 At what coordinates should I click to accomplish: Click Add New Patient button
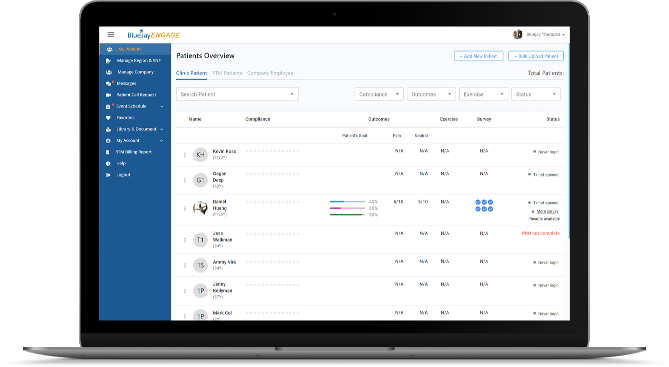tap(479, 56)
